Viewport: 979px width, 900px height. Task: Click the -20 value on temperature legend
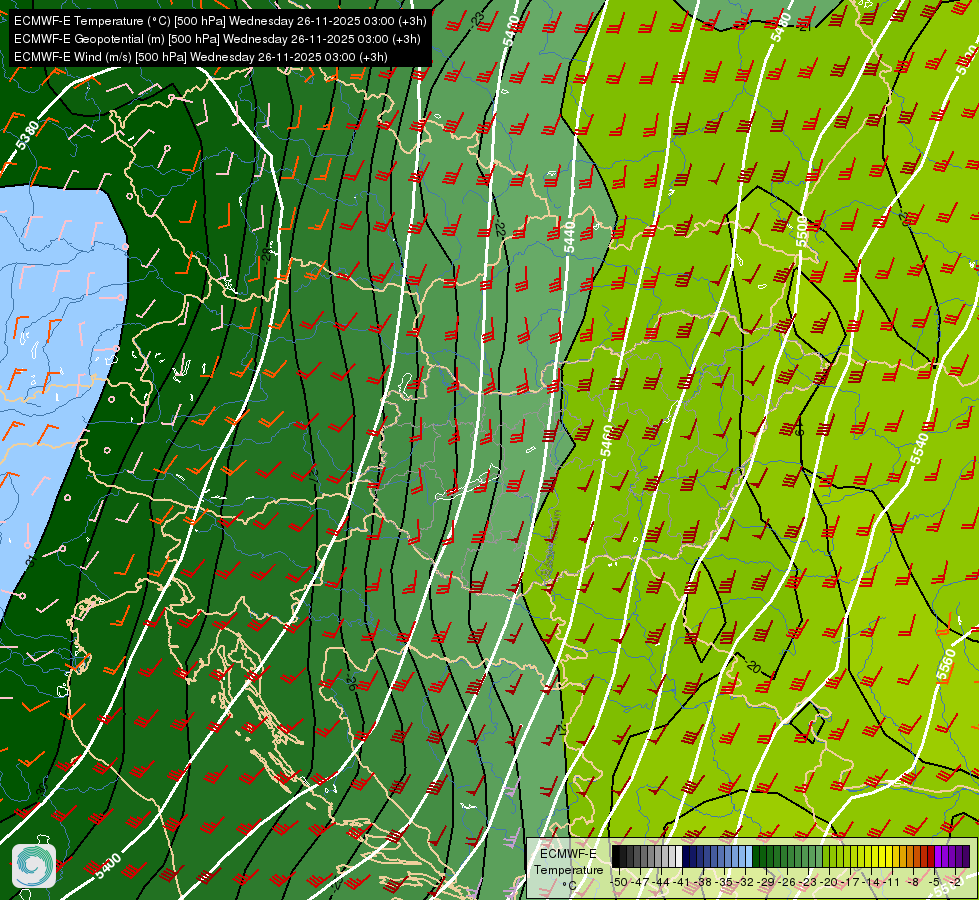click(x=829, y=882)
